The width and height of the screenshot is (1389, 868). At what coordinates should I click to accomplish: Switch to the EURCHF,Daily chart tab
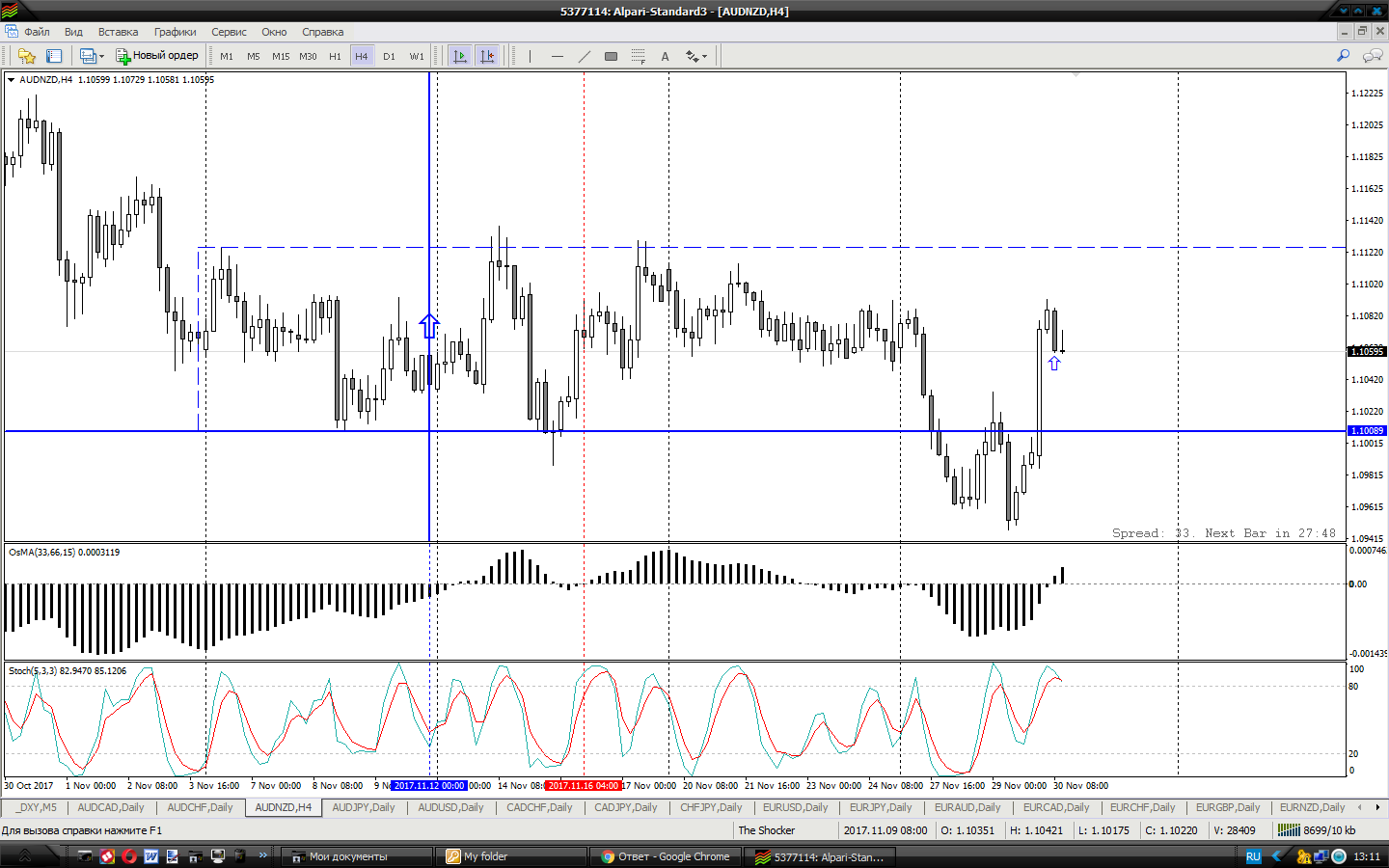point(1143,808)
